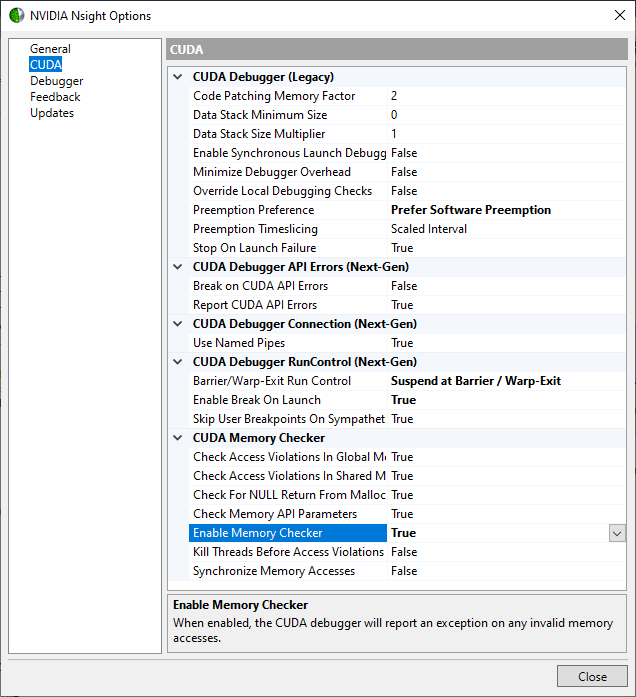Open the Debugger options category
This screenshot has height=697, width=636.
[56, 81]
